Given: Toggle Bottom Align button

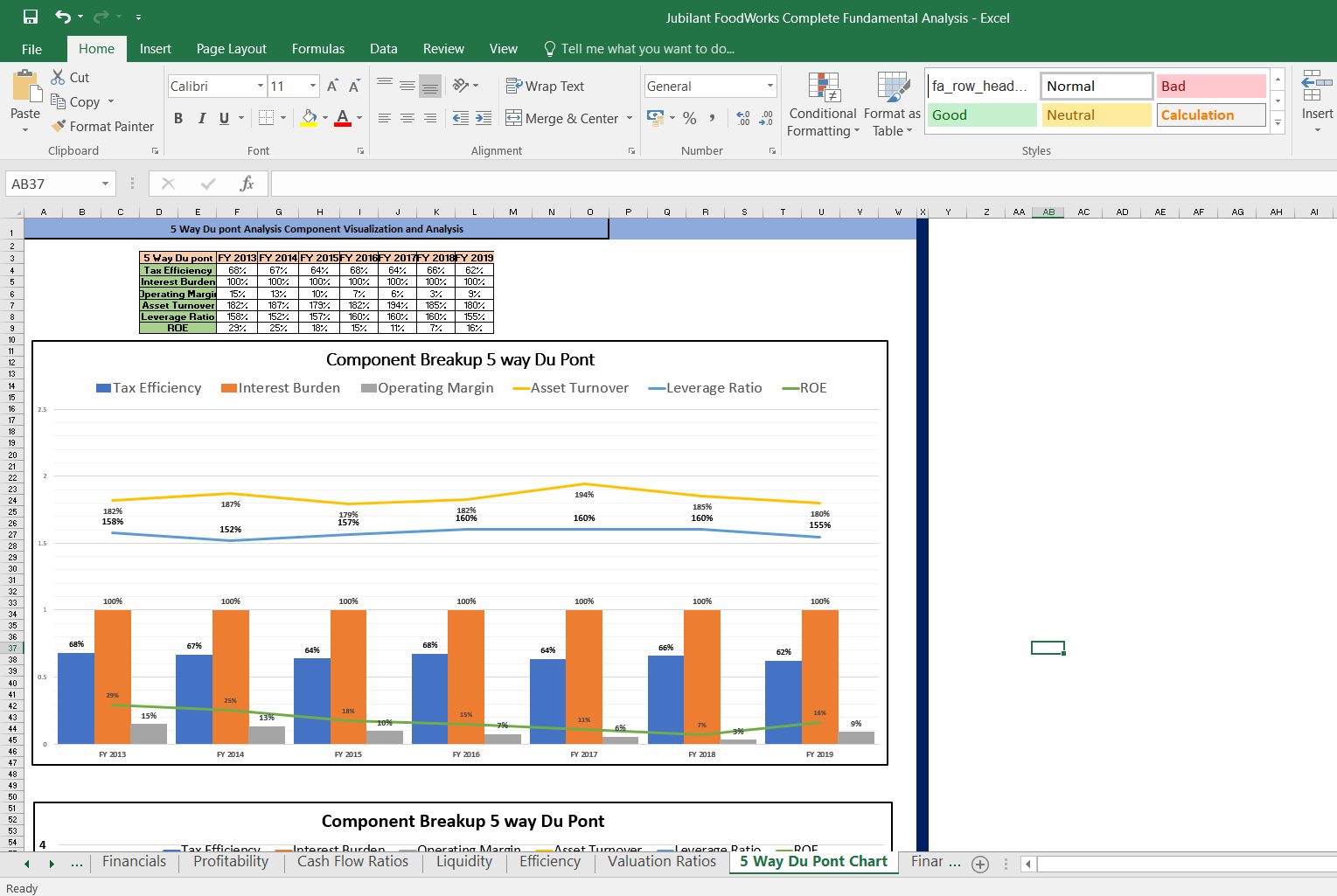Looking at the screenshot, I should tap(429, 85).
